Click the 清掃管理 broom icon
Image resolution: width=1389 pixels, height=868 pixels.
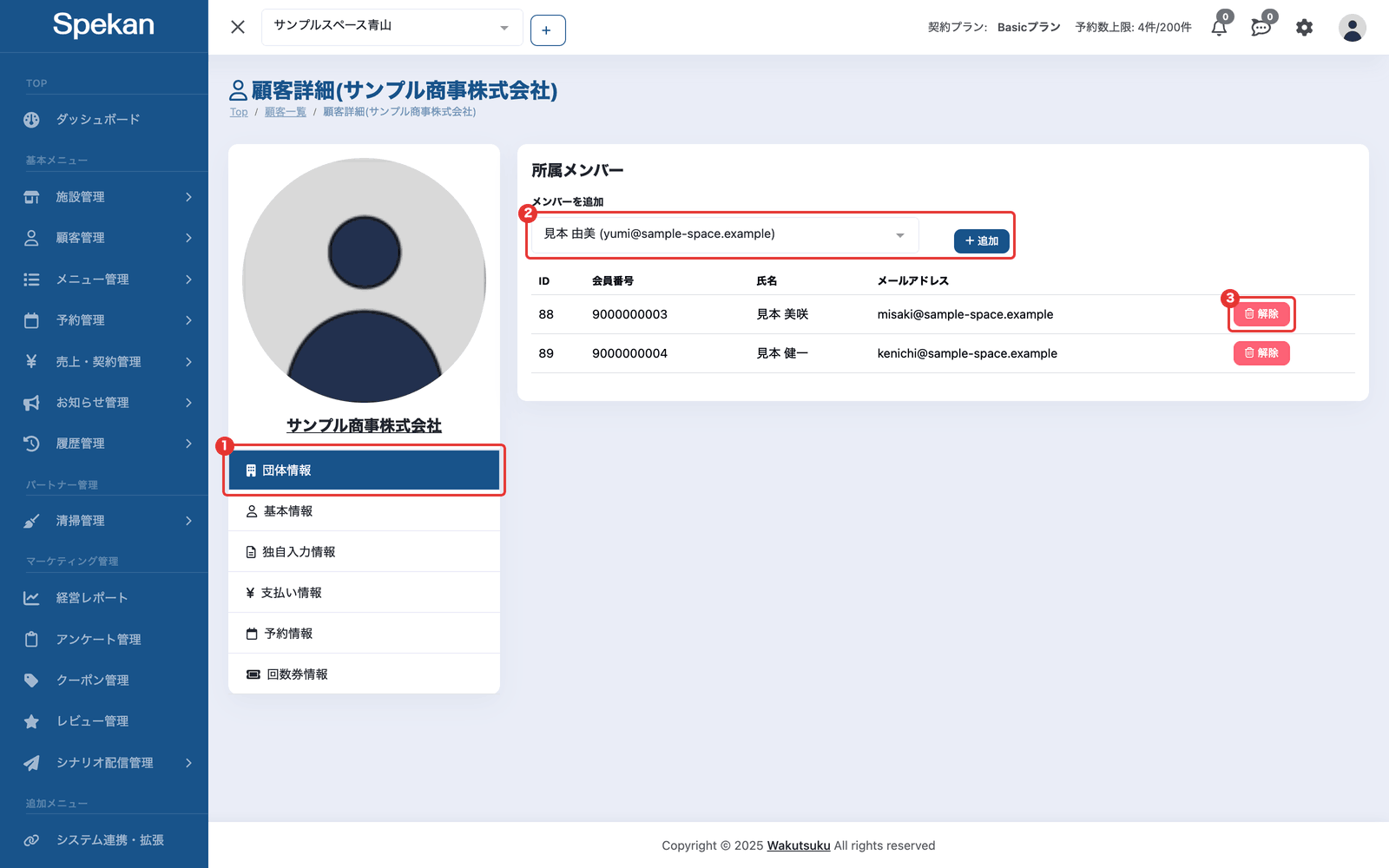(31, 521)
